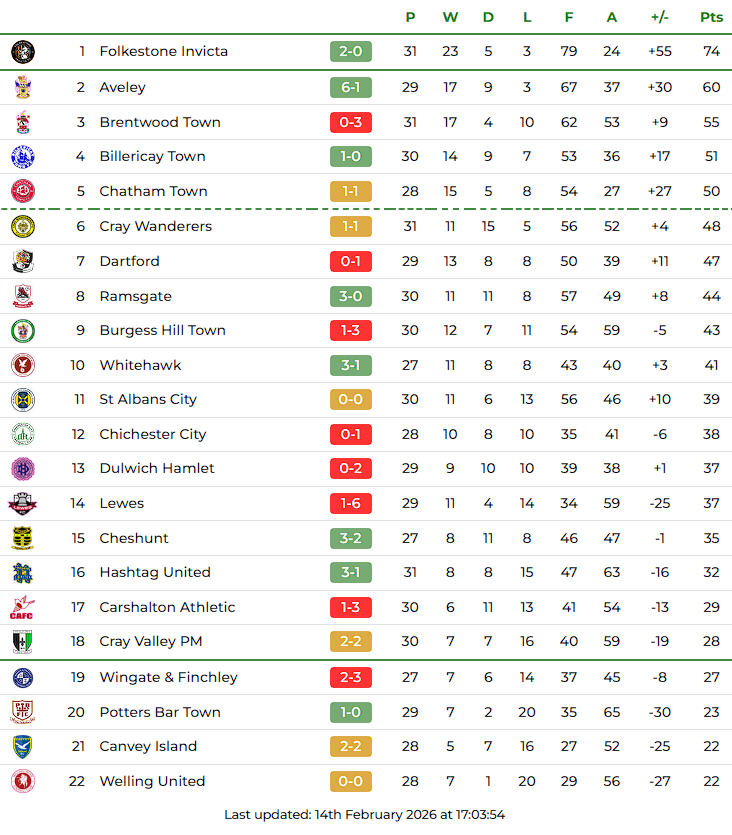The image size is (732, 835).
Task: Click the Lewes club logo
Action: [x=22, y=504]
